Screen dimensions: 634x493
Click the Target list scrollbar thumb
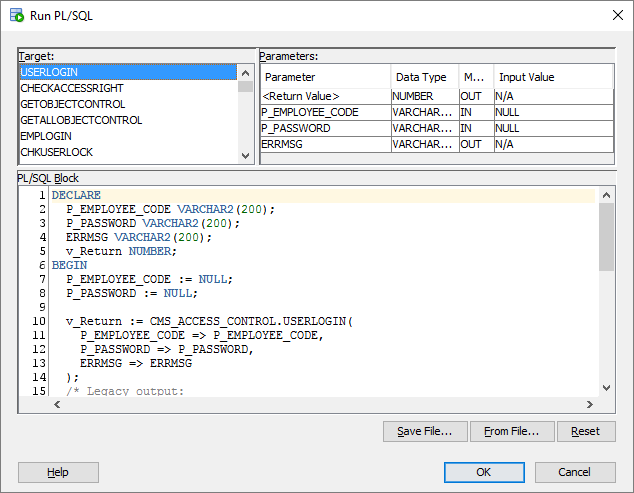[x=245, y=87]
